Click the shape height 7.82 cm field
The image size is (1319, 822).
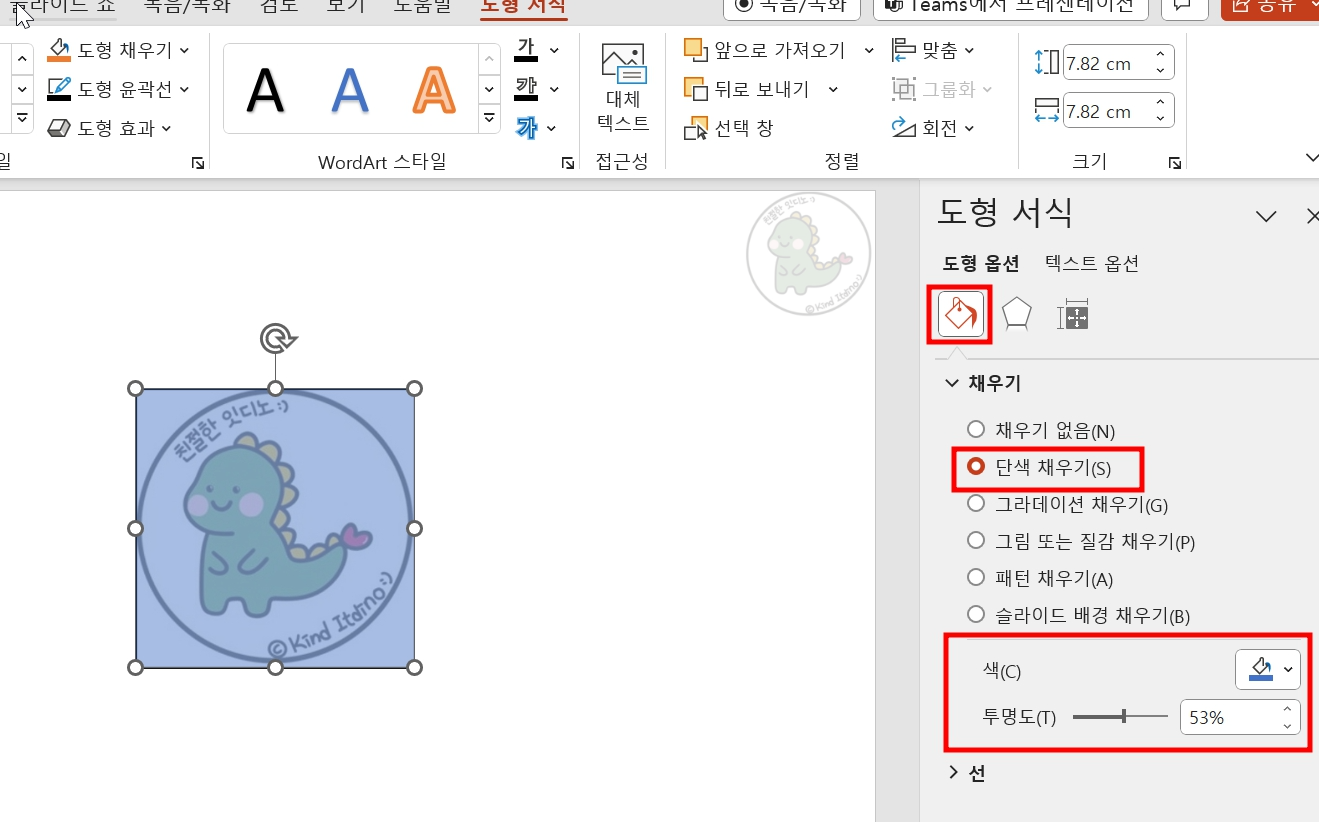tap(1108, 63)
